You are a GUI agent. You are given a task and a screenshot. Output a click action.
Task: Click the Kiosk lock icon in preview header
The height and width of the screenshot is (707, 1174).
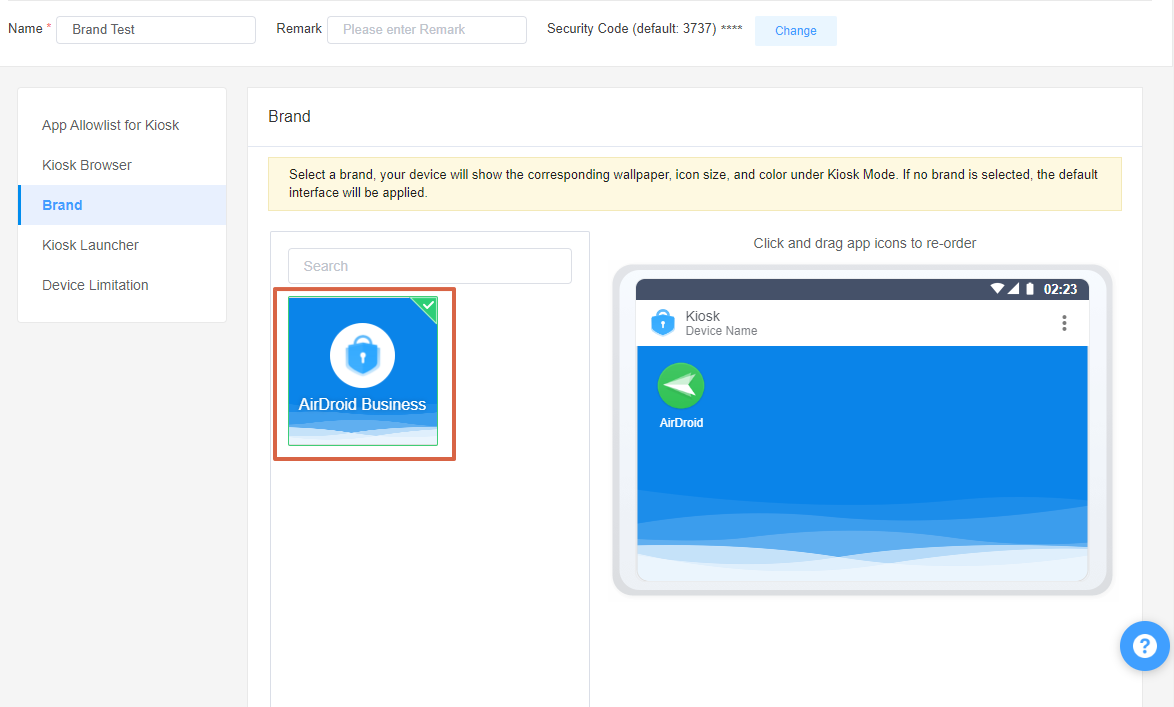tap(662, 323)
